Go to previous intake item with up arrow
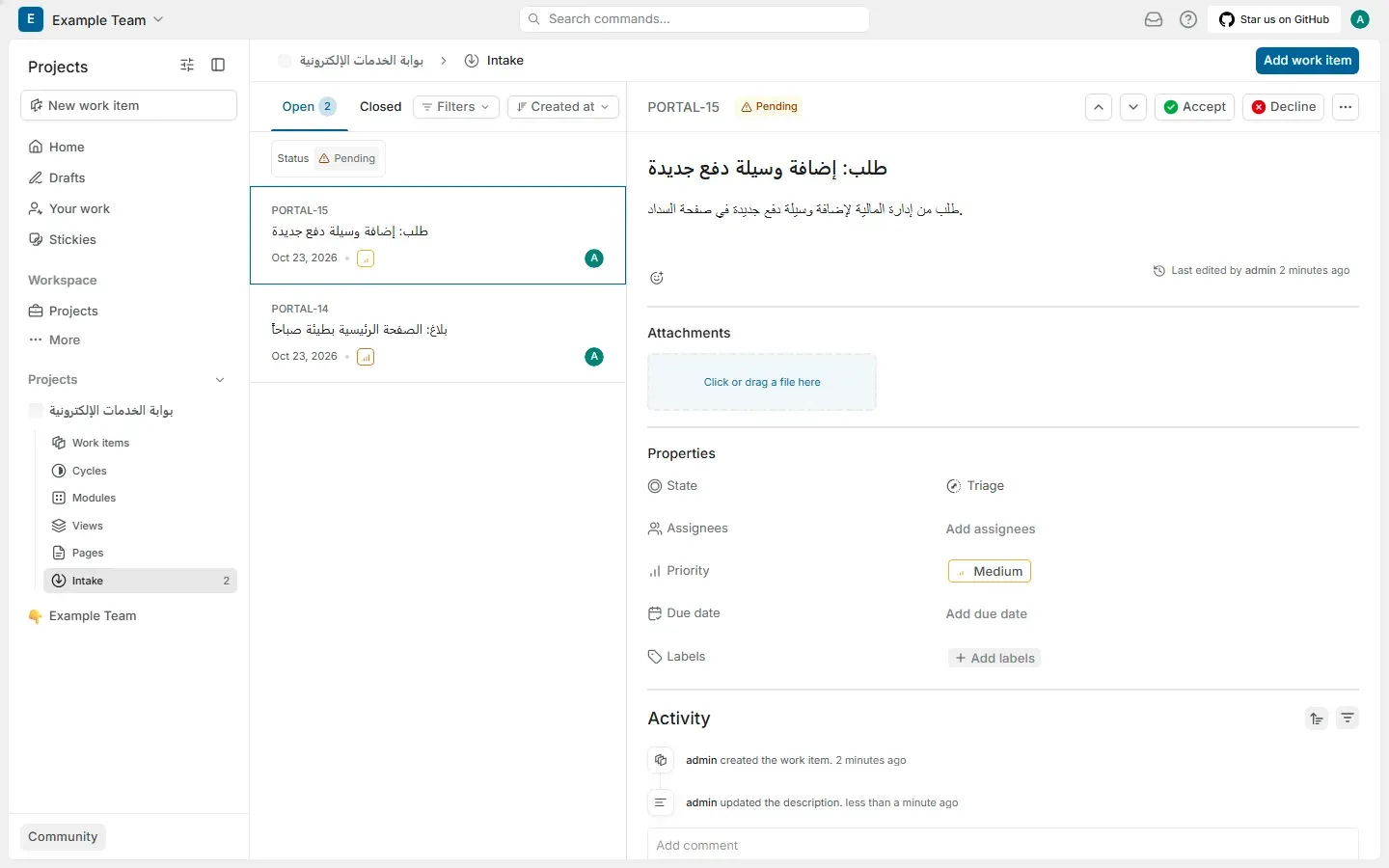Screen dimensions: 1389x868 1099,107
